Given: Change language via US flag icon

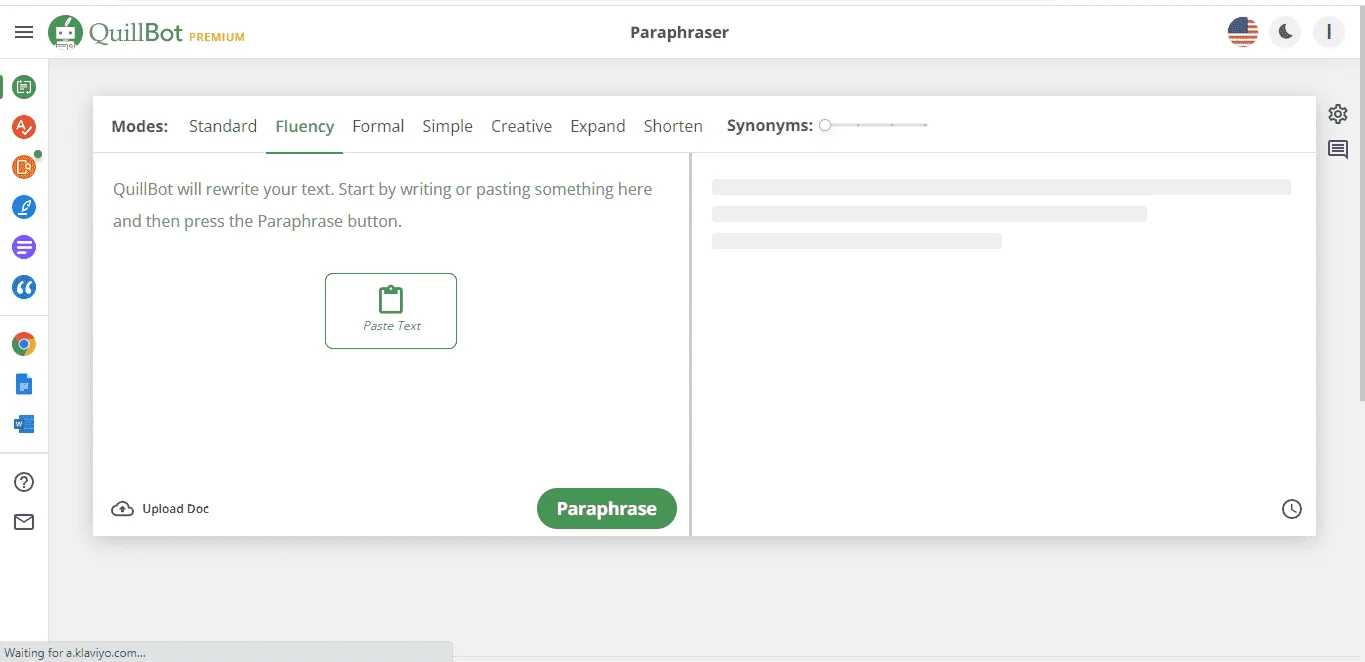Looking at the screenshot, I should click(x=1243, y=32).
